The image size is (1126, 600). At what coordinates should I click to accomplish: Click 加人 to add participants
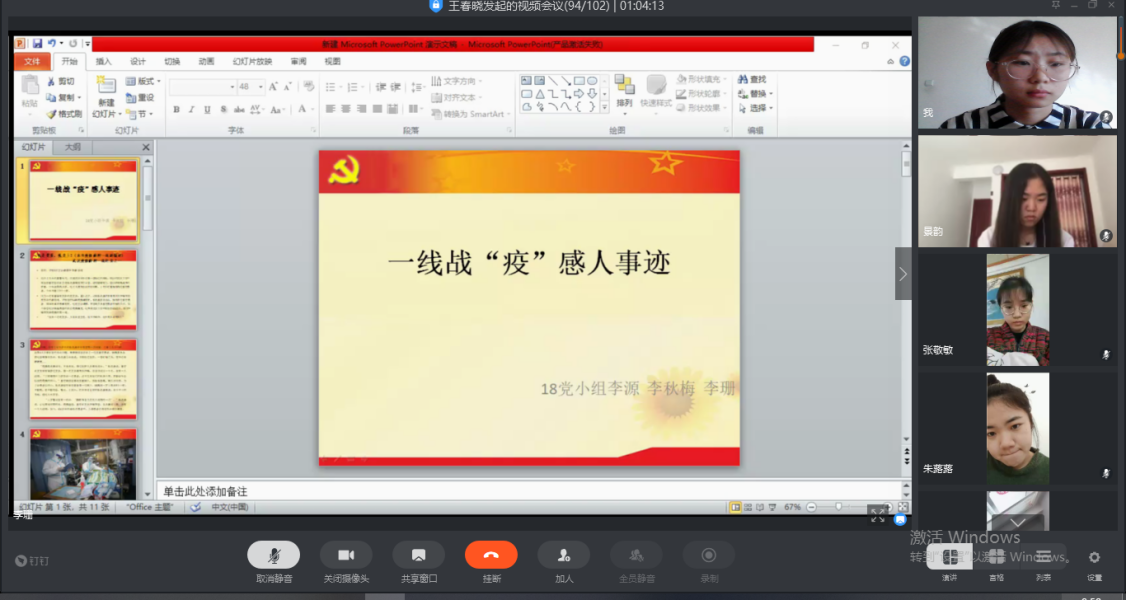(564, 555)
